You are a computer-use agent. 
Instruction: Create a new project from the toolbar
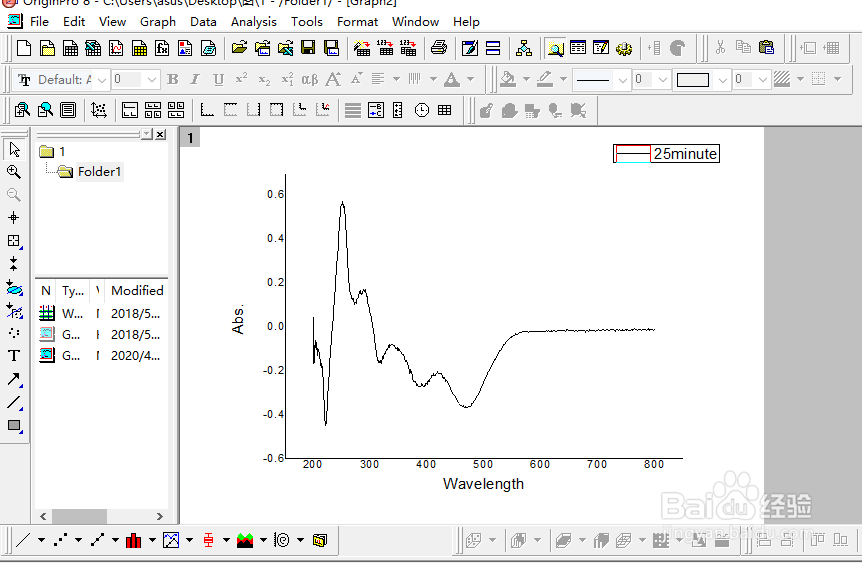[24, 48]
